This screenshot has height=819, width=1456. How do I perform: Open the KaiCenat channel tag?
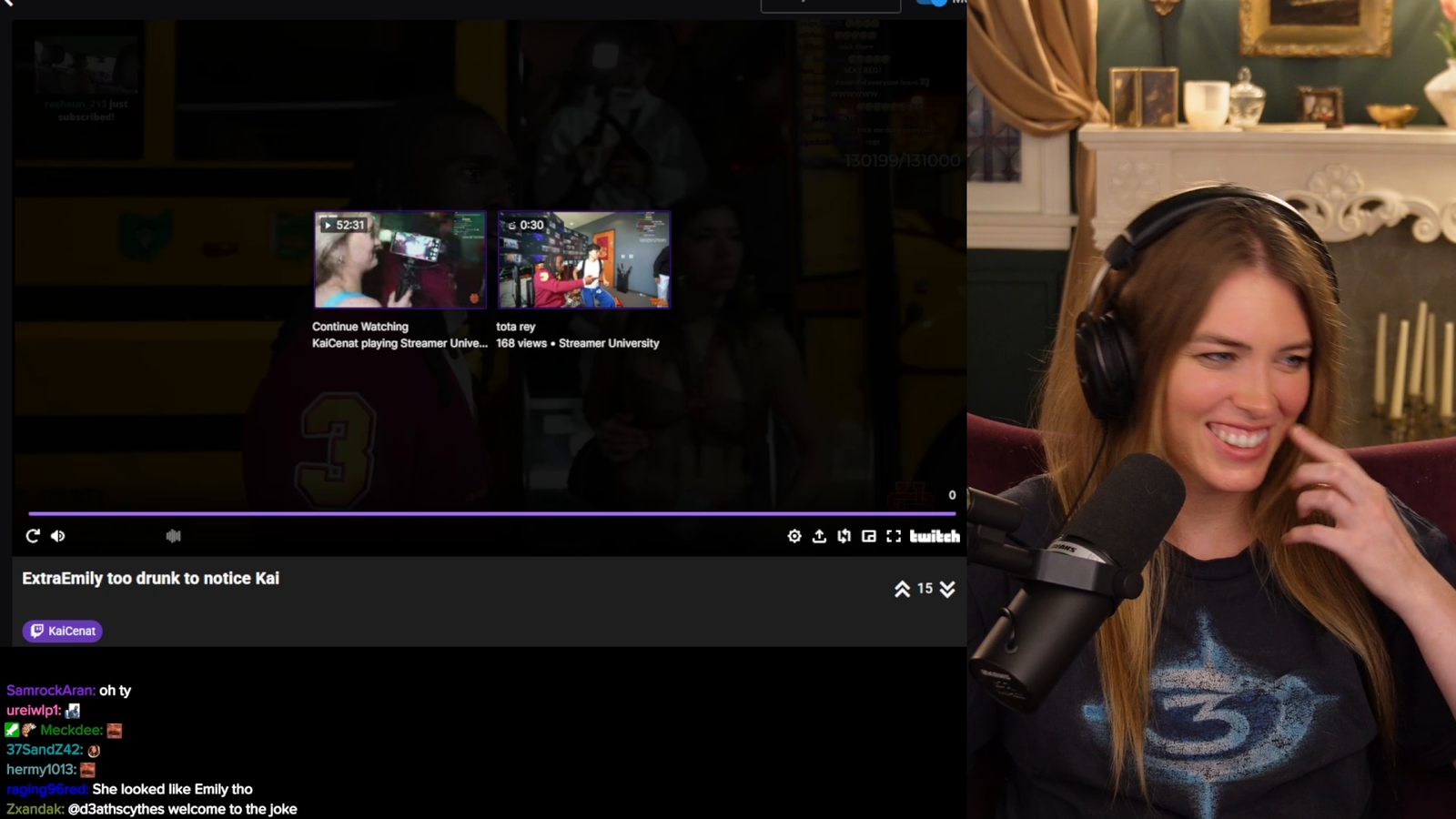click(63, 631)
